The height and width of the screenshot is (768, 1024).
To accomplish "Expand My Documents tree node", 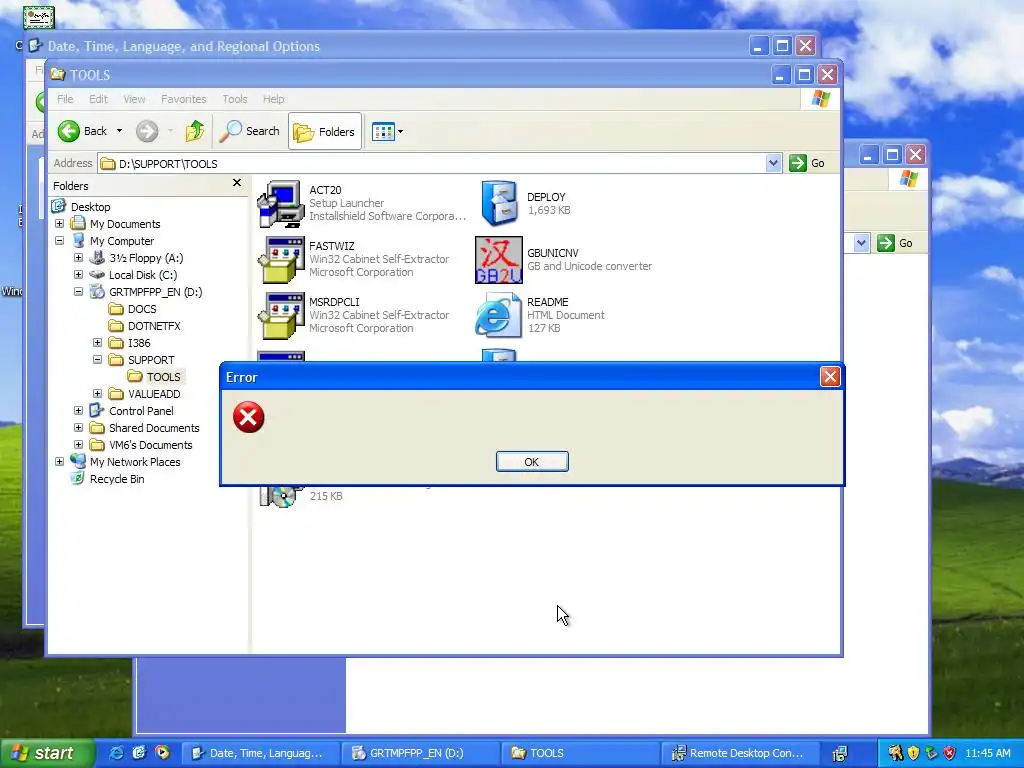I will pos(59,224).
